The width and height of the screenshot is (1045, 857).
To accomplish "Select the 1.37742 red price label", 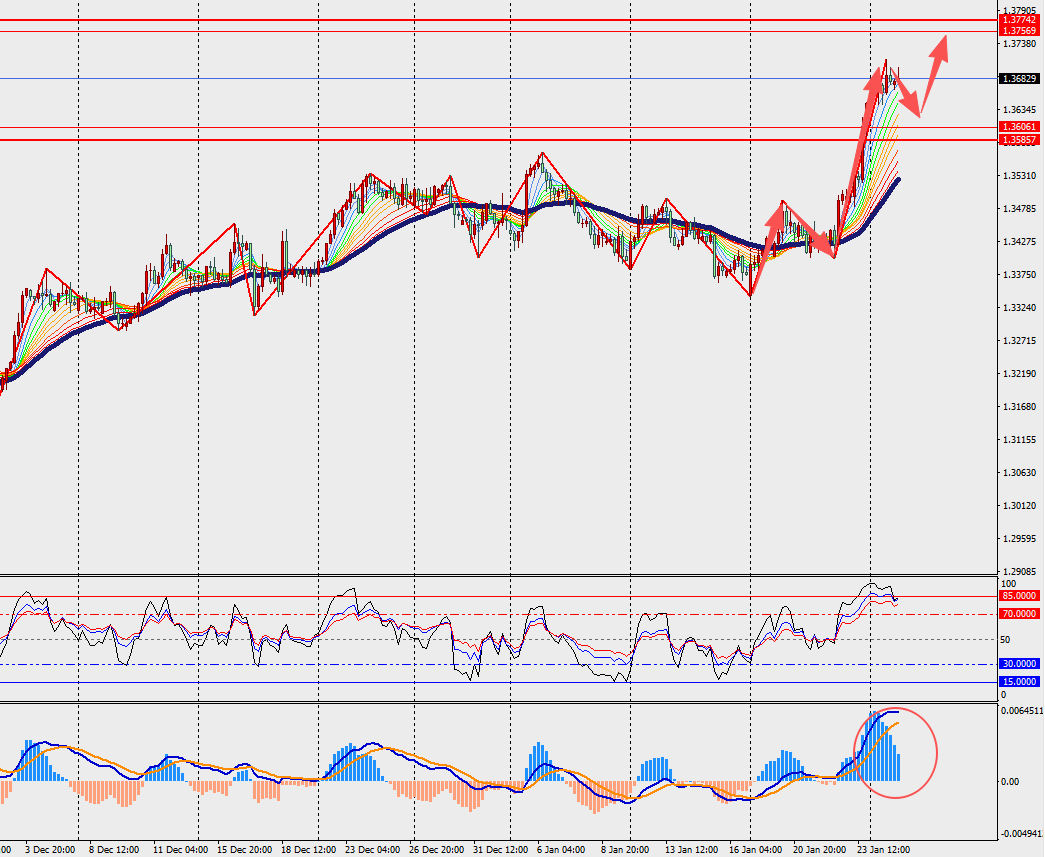I will coord(1019,21).
